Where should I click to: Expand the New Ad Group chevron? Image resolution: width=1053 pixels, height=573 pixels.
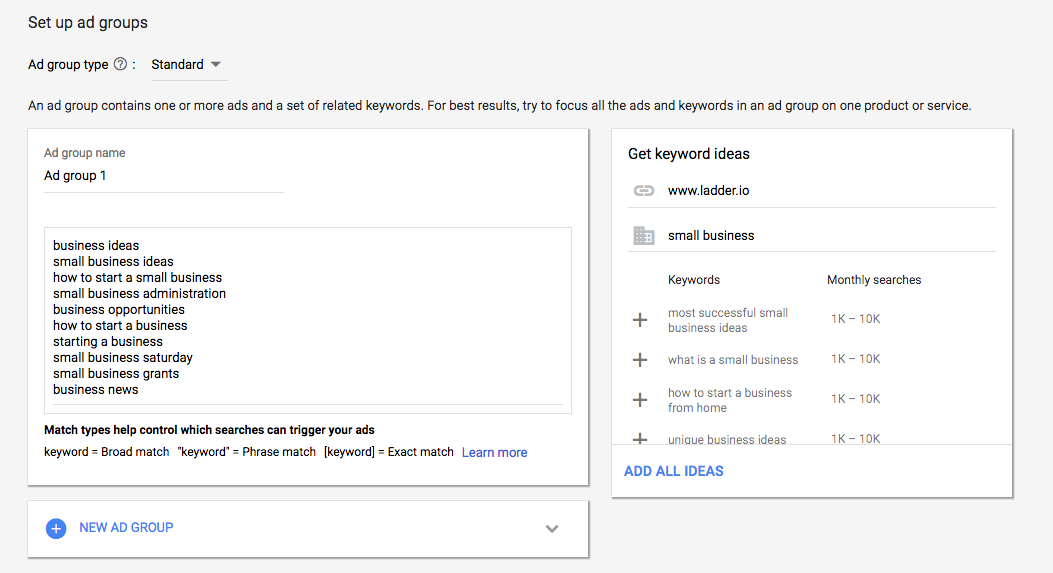(x=552, y=529)
